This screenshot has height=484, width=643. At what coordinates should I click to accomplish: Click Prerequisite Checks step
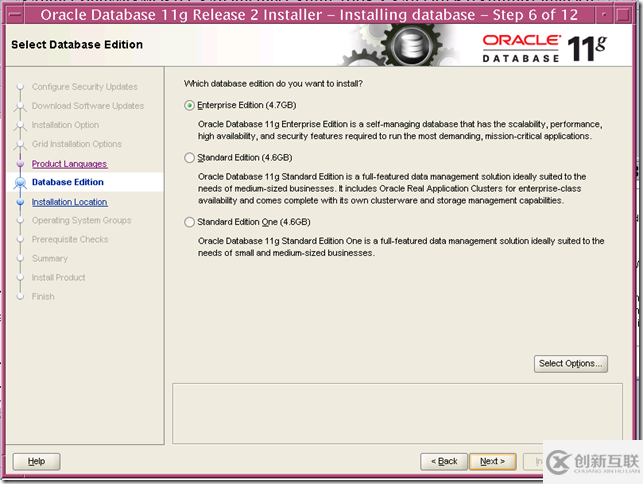pyautogui.click(x=70, y=239)
